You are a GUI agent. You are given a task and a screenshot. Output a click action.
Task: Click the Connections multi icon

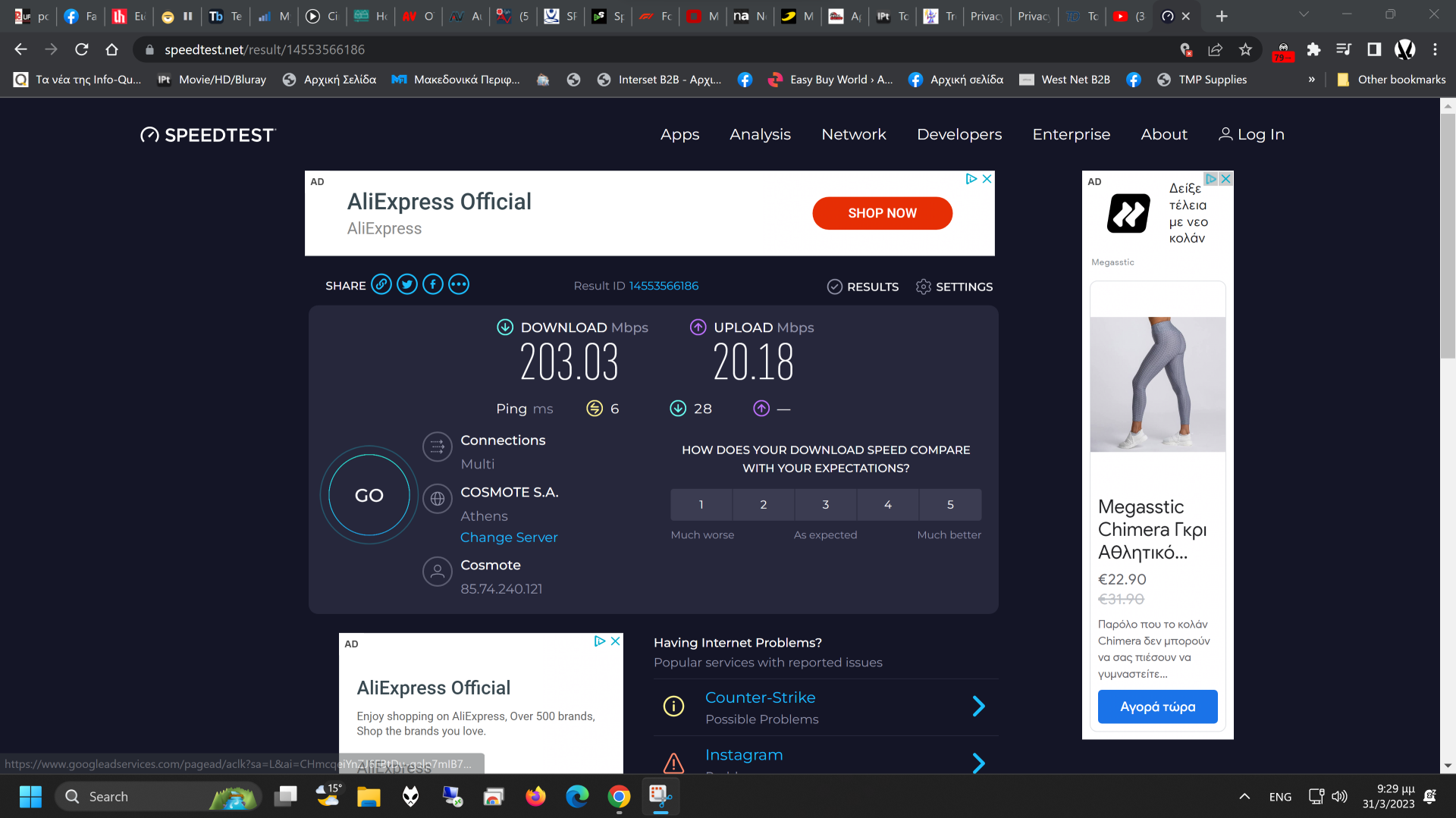438,447
